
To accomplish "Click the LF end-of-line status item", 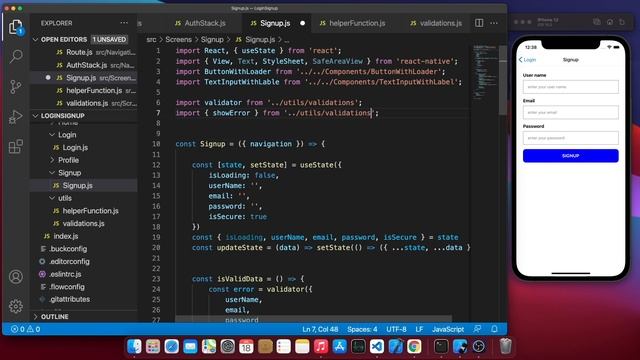I will coord(419,329).
